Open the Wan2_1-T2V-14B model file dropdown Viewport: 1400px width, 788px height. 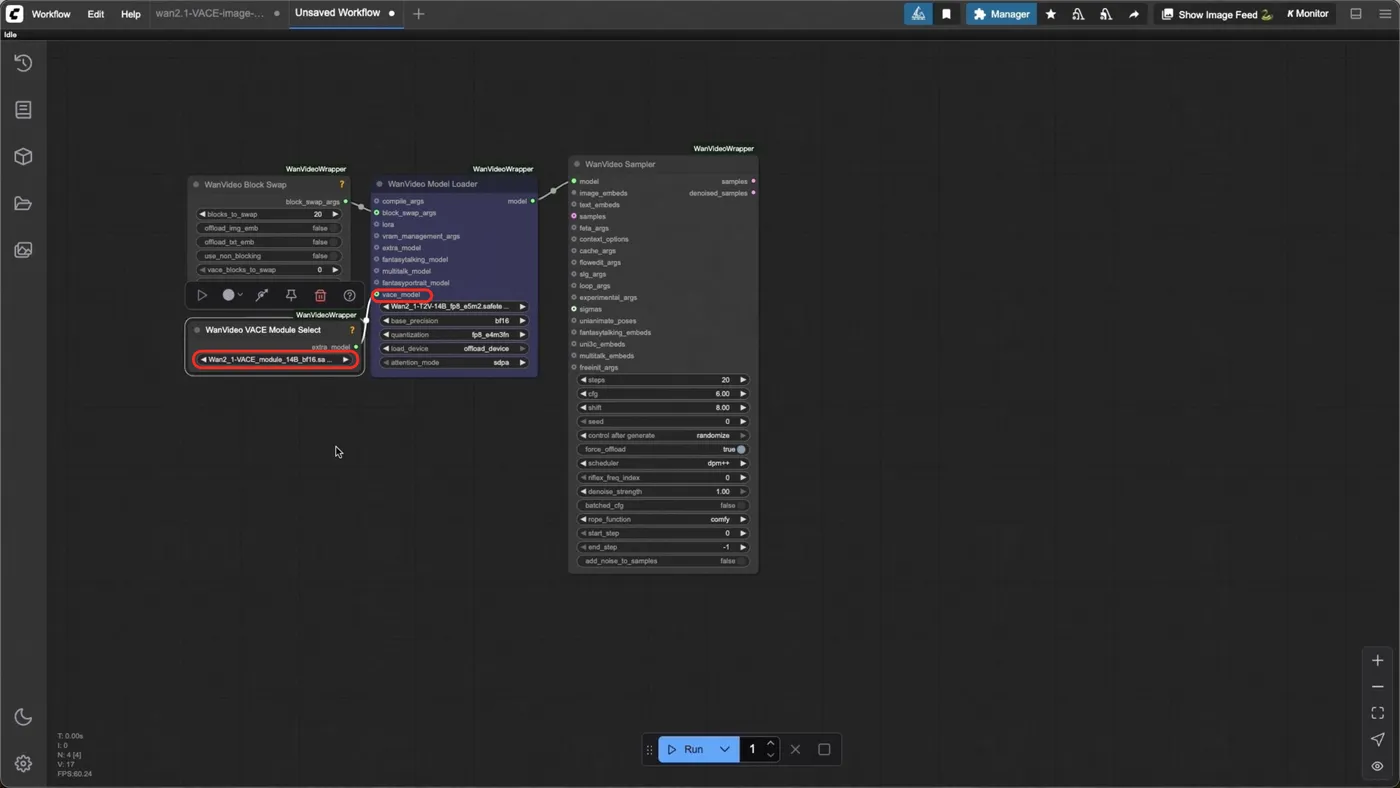point(454,307)
